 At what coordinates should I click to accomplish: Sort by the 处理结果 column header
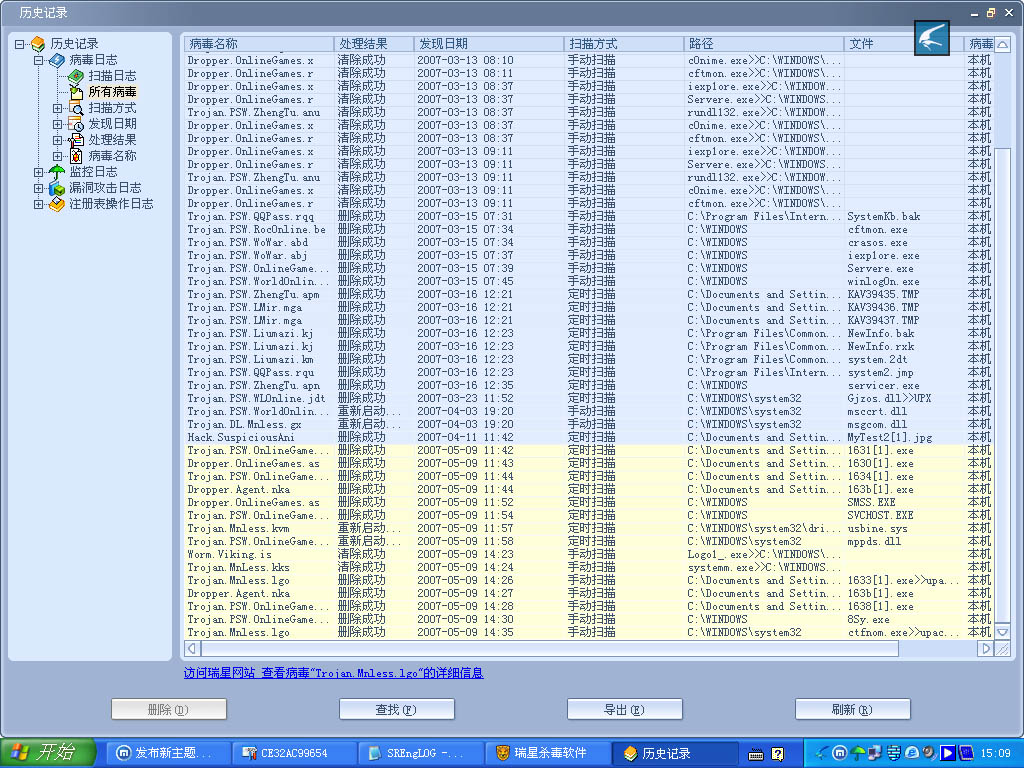click(x=374, y=44)
